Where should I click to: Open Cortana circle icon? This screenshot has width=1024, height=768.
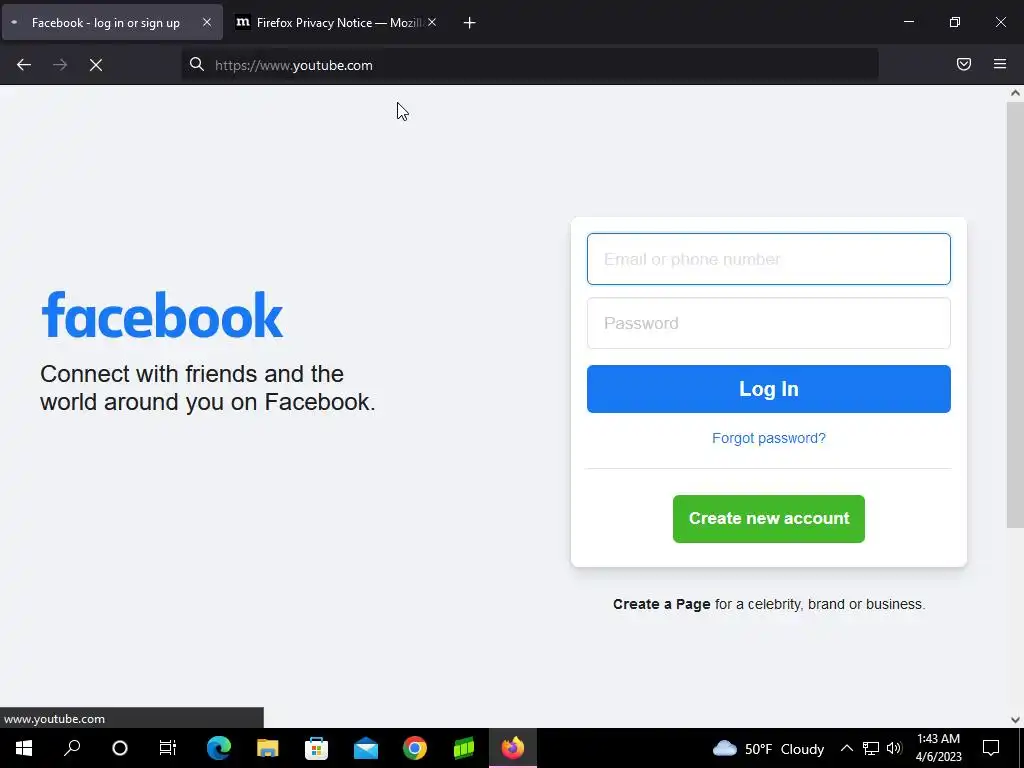120,748
